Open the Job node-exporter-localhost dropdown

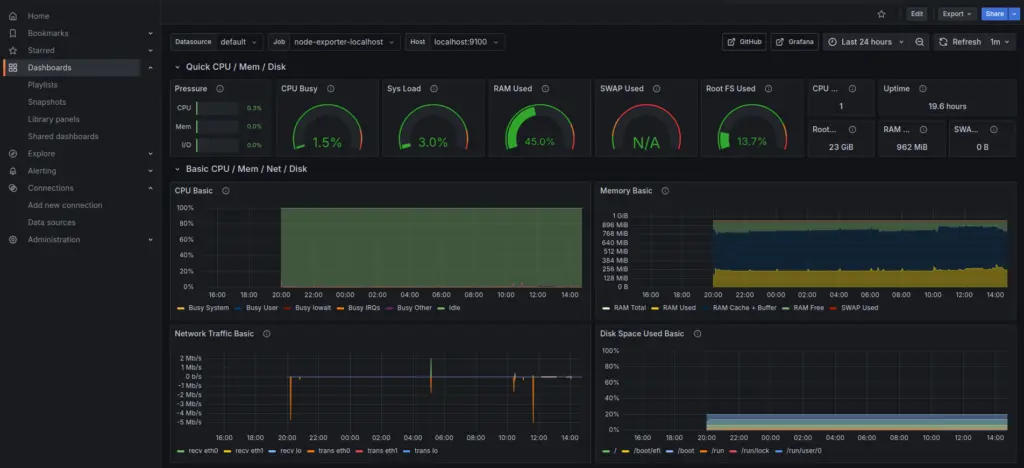[x=345, y=42]
